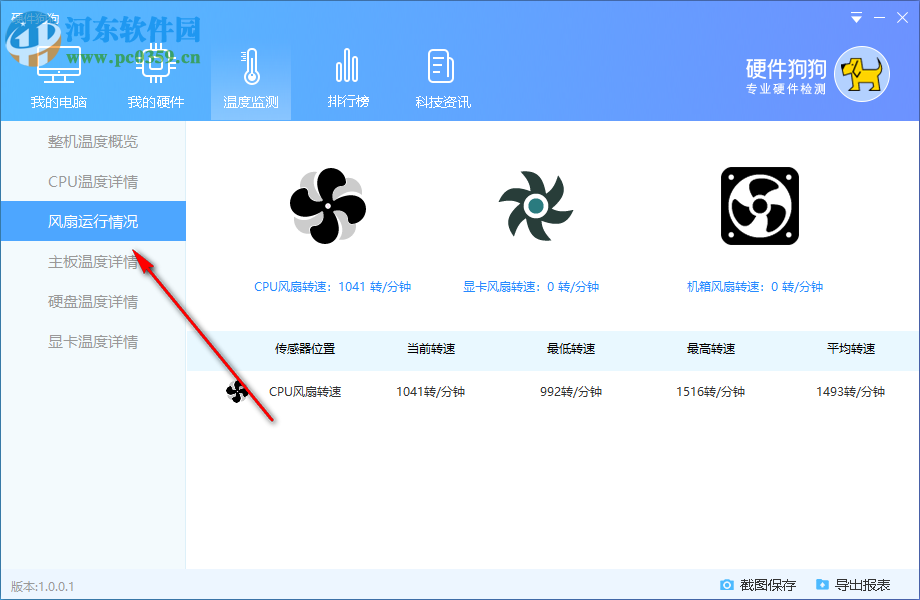The height and width of the screenshot is (600, 920).
Task: Open CPU温度详情 from the sidebar
Action: pyautogui.click(x=93, y=181)
